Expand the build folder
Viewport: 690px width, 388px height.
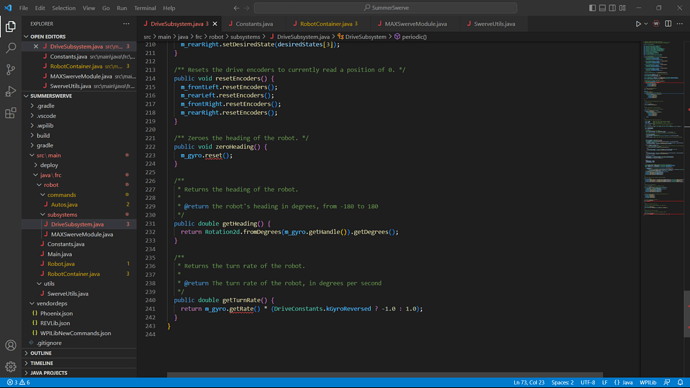click(43, 135)
